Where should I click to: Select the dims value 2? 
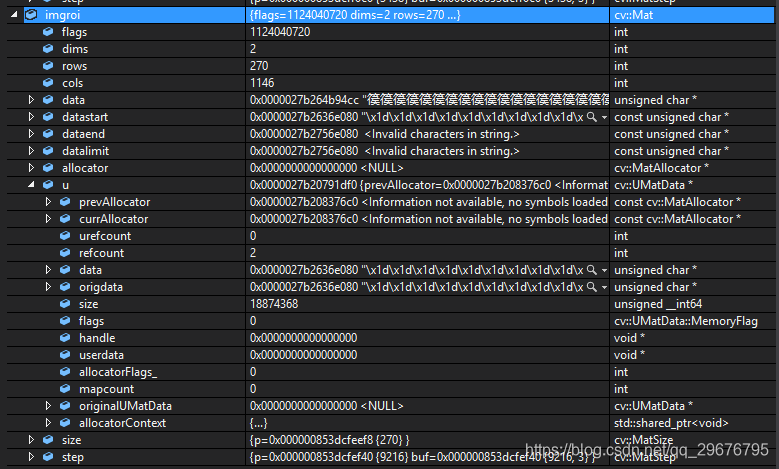(253, 49)
